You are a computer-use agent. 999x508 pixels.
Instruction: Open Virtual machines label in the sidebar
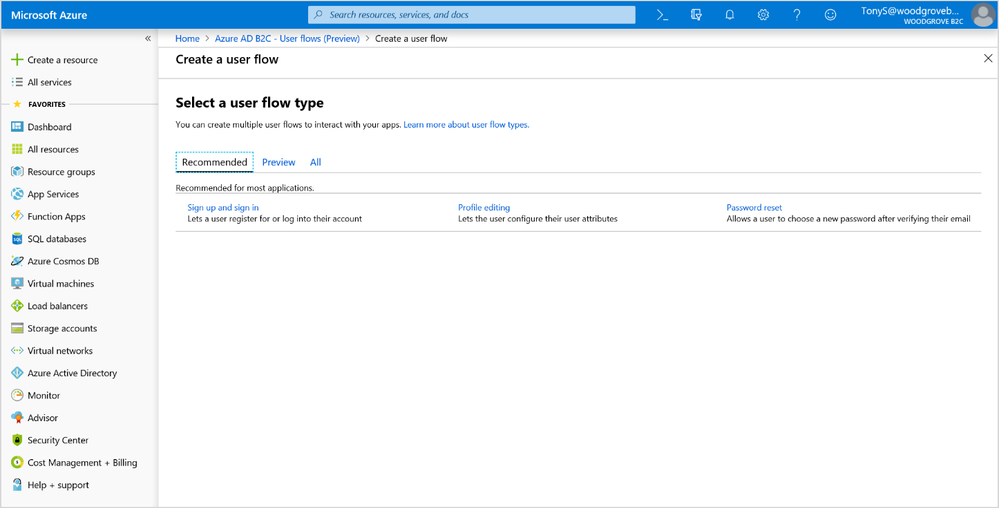coord(61,283)
